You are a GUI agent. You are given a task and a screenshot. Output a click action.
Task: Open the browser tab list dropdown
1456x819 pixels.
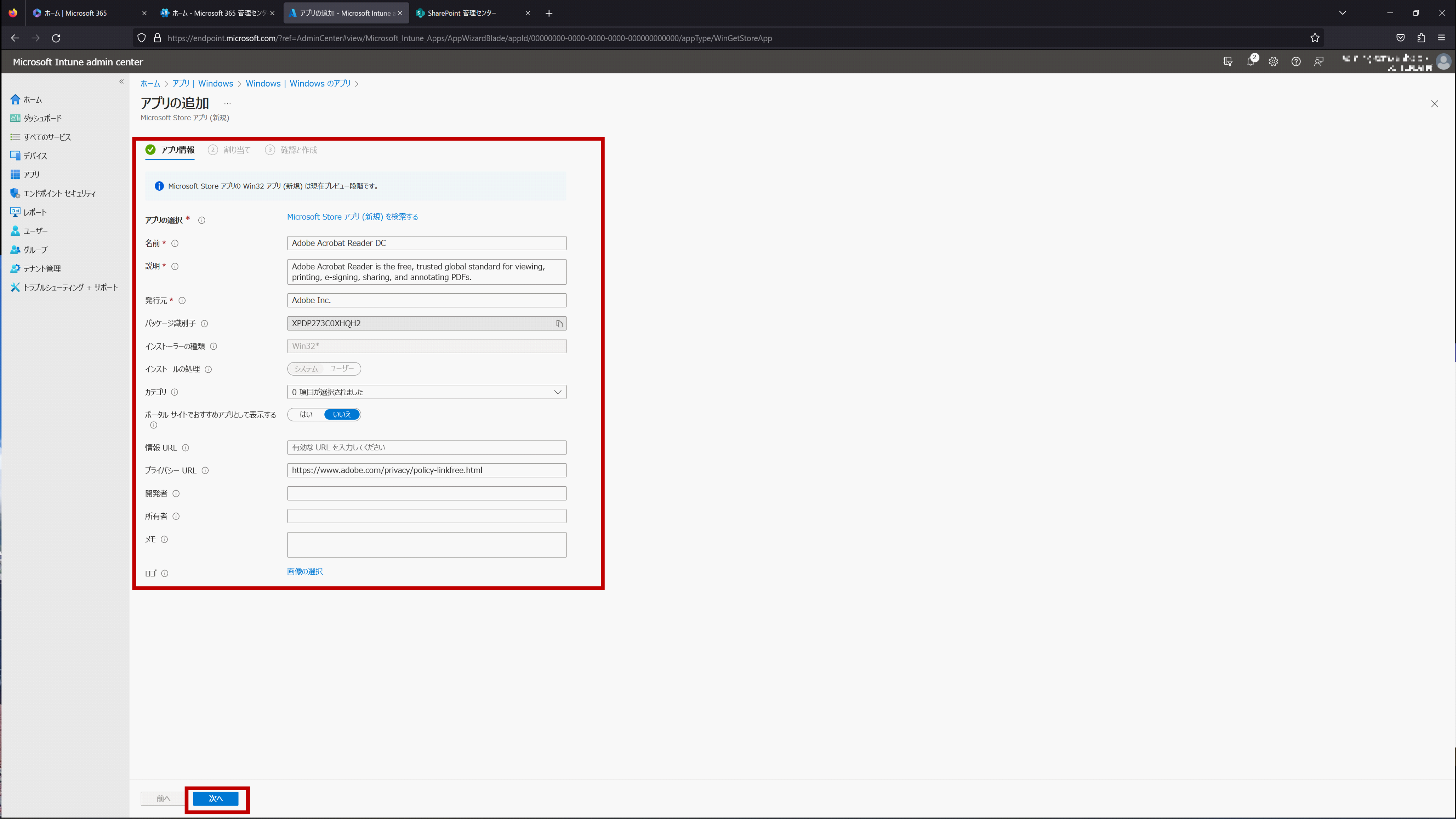[x=1342, y=13]
